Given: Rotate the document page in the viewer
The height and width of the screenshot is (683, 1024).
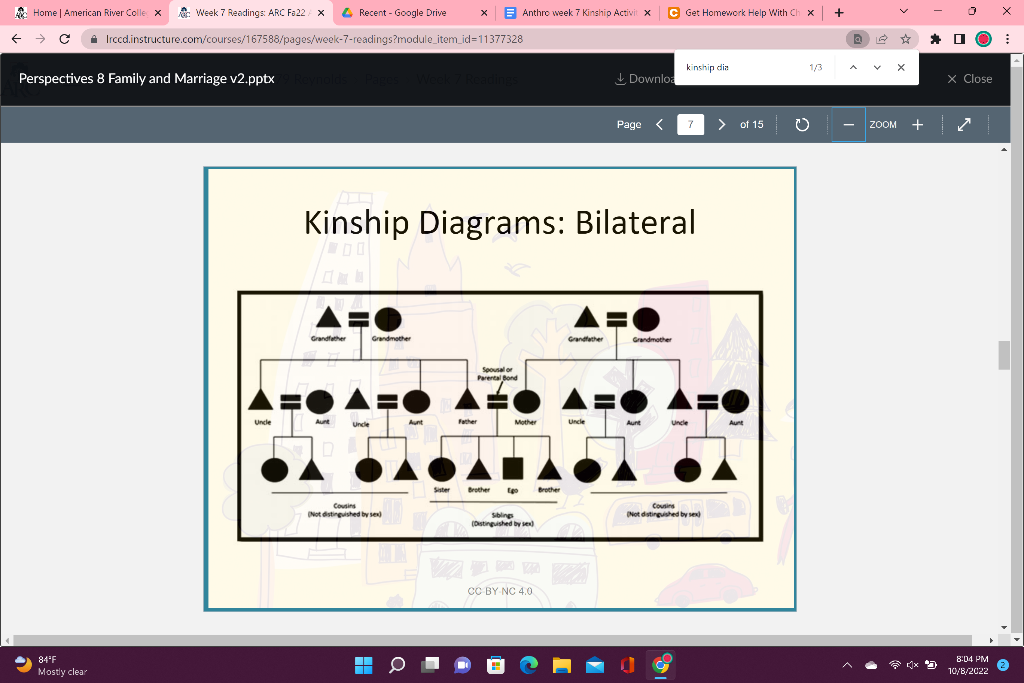Looking at the screenshot, I should 802,124.
